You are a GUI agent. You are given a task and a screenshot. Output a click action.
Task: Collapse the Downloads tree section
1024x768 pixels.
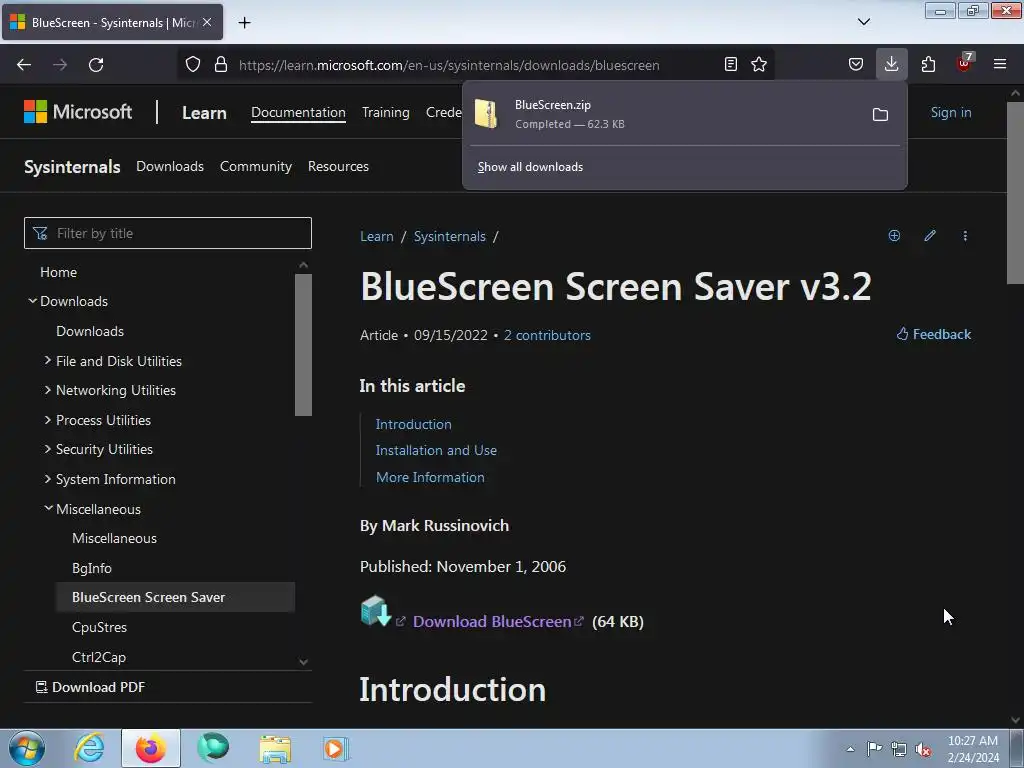pyautogui.click(x=32, y=300)
